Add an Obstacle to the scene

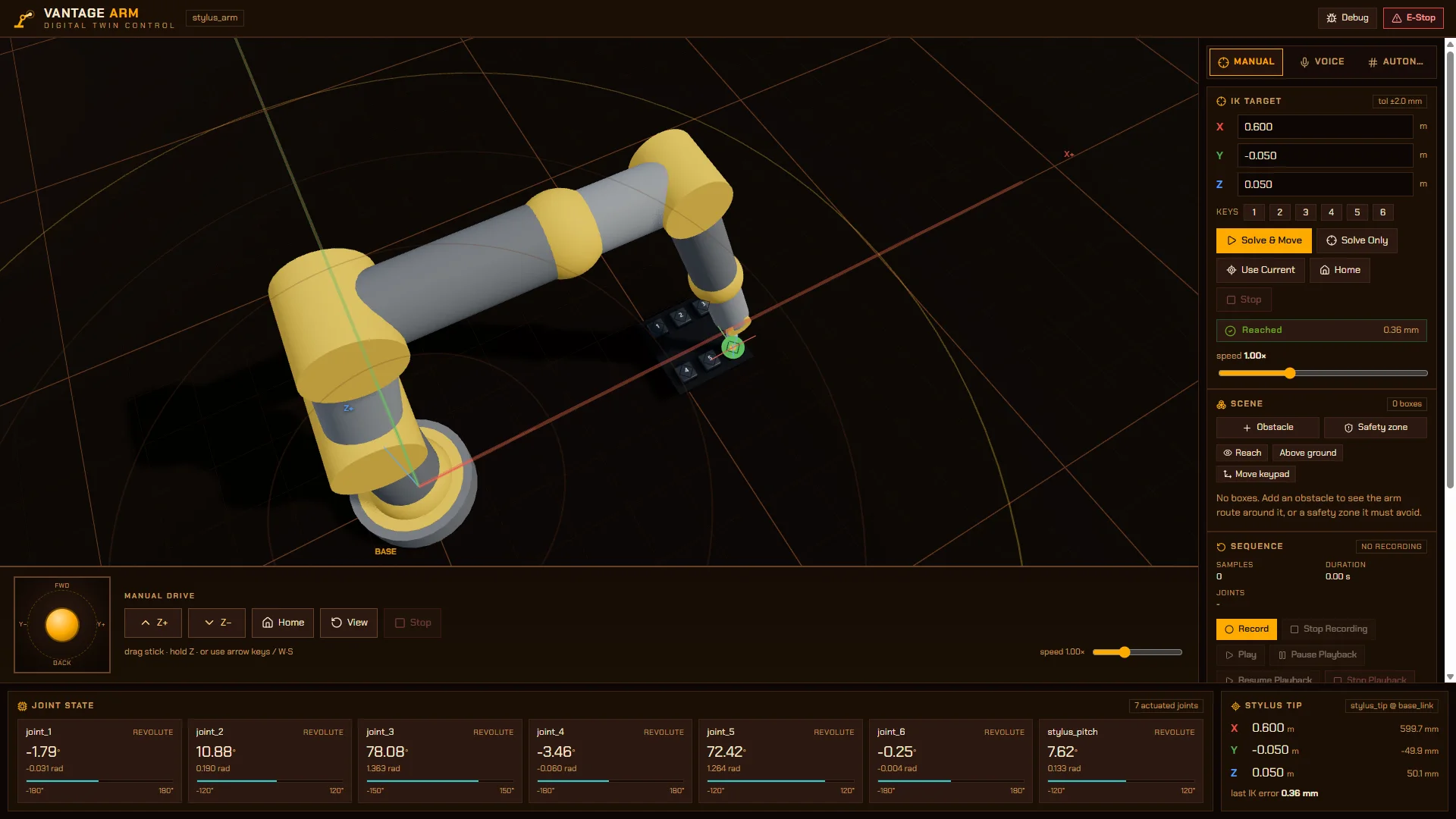pos(1267,428)
